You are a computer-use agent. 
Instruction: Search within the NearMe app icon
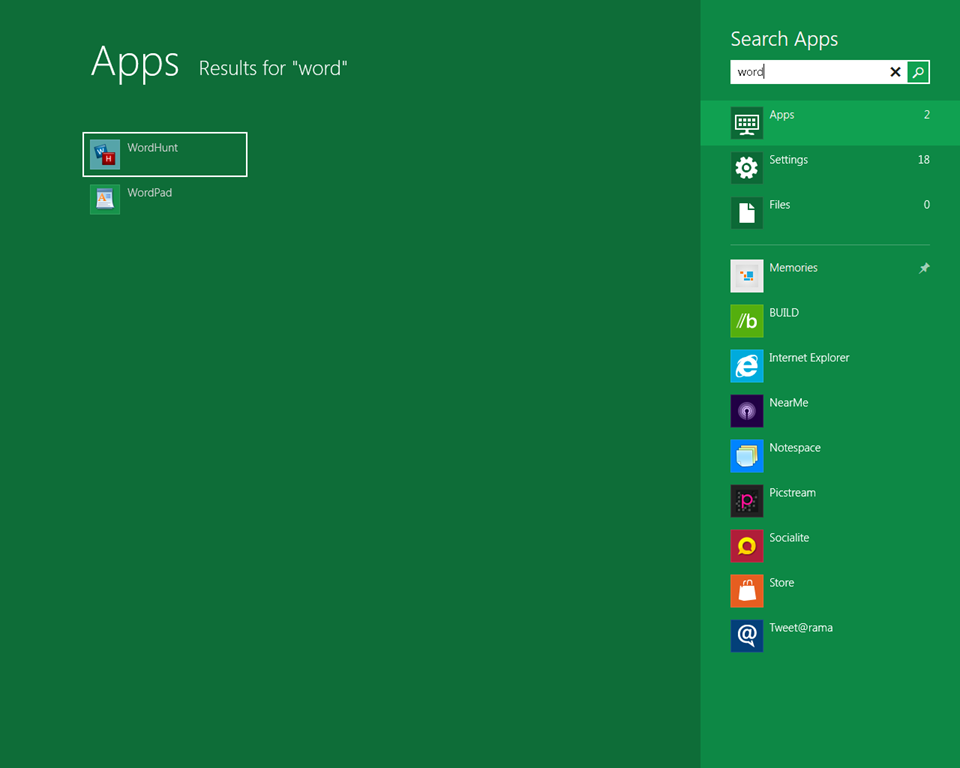click(x=747, y=411)
